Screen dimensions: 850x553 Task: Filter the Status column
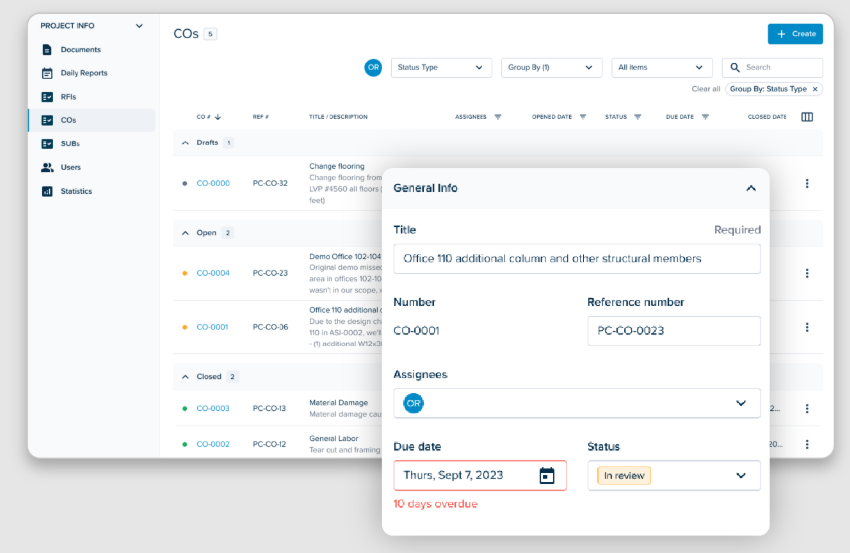coord(638,117)
